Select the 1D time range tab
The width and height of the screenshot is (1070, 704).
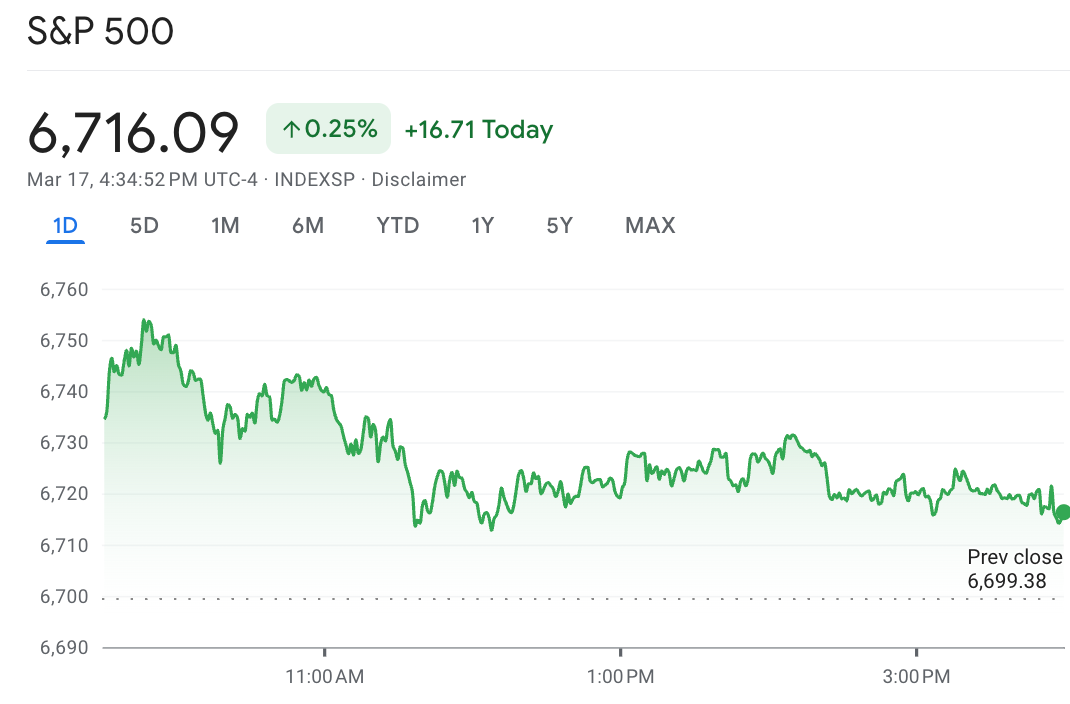pos(64,225)
